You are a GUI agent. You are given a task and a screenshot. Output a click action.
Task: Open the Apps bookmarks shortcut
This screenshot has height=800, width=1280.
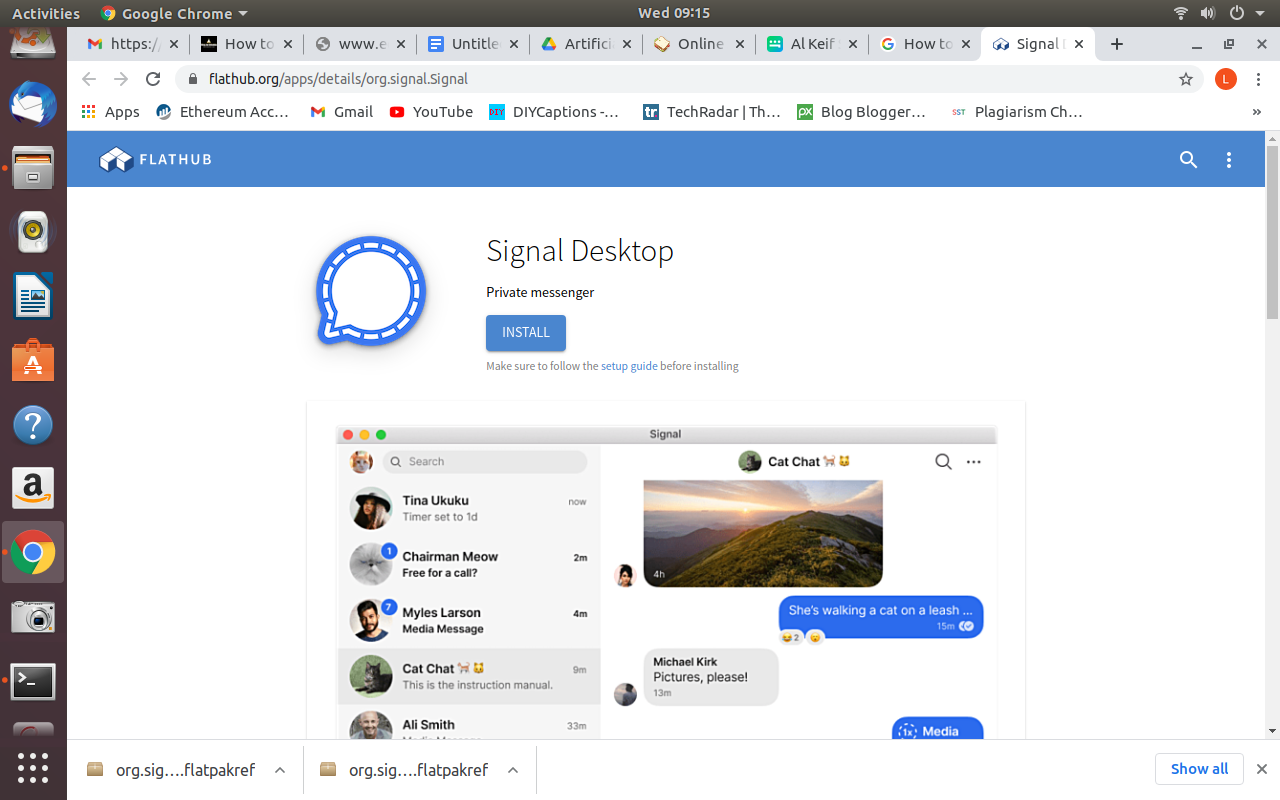click(110, 112)
